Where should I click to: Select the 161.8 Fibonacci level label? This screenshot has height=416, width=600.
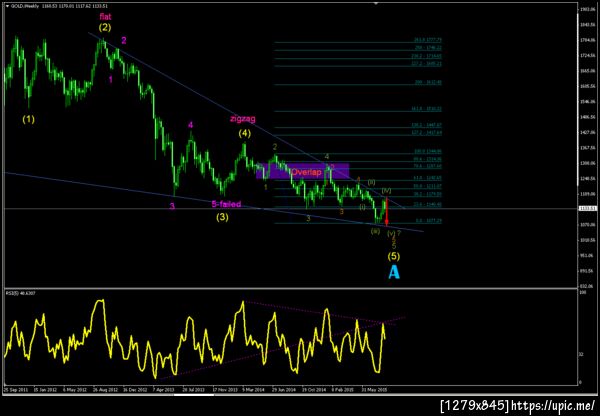pyautogui.click(x=426, y=109)
